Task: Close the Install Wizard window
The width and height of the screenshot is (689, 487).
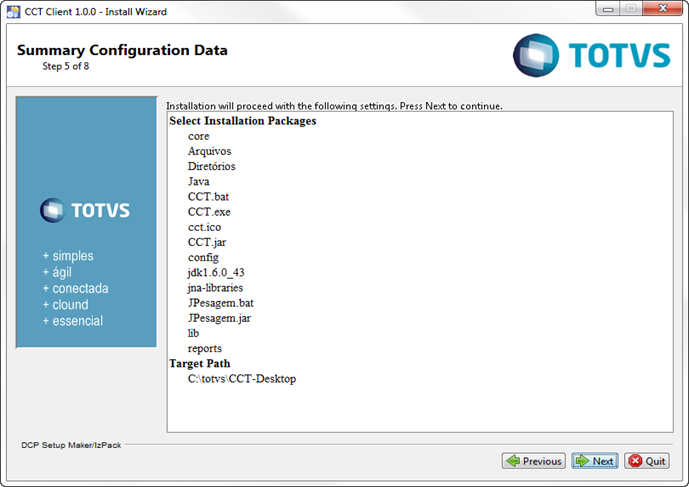Action: click(663, 9)
